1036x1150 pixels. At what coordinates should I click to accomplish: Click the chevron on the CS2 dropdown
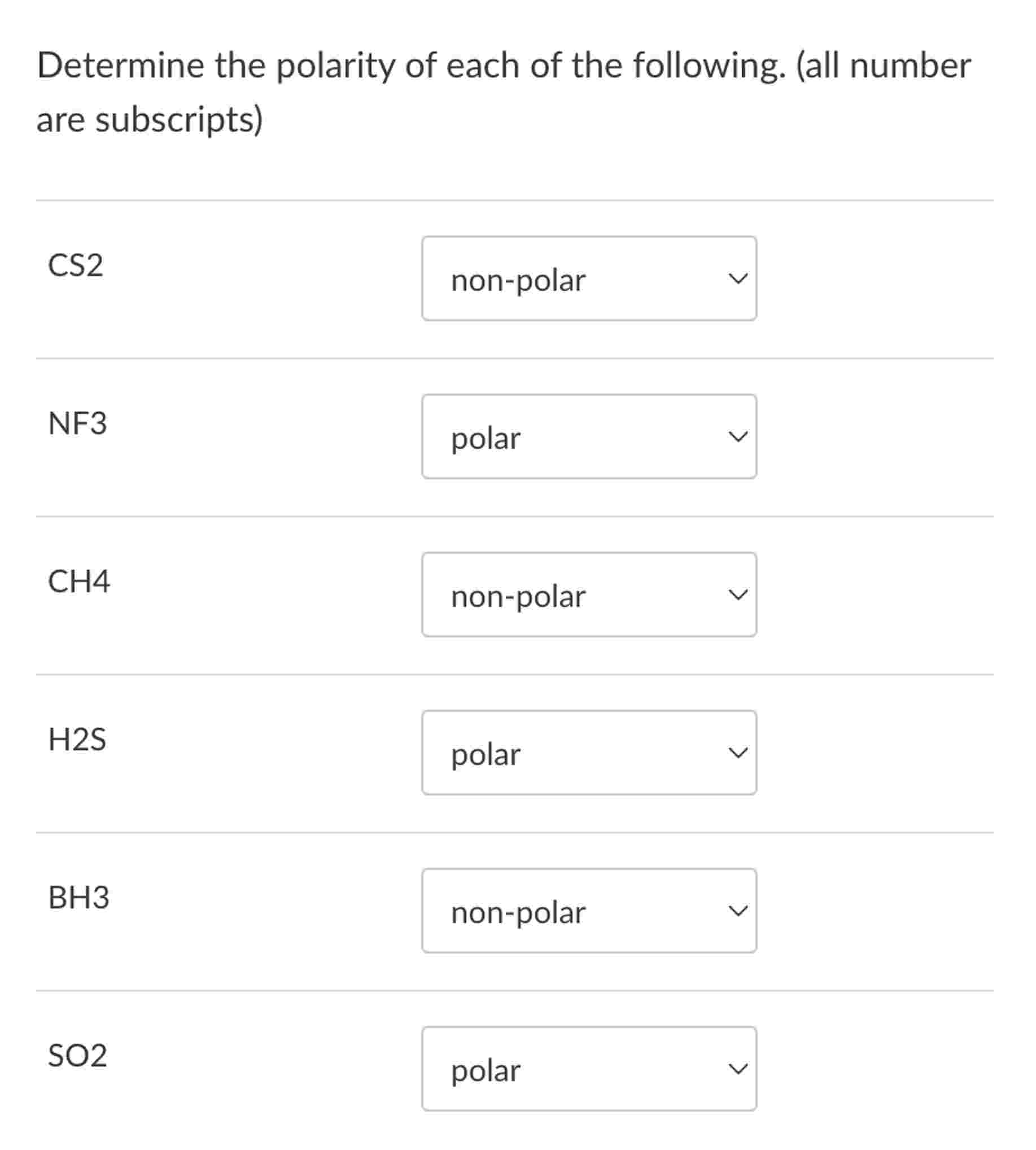pyautogui.click(x=738, y=279)
